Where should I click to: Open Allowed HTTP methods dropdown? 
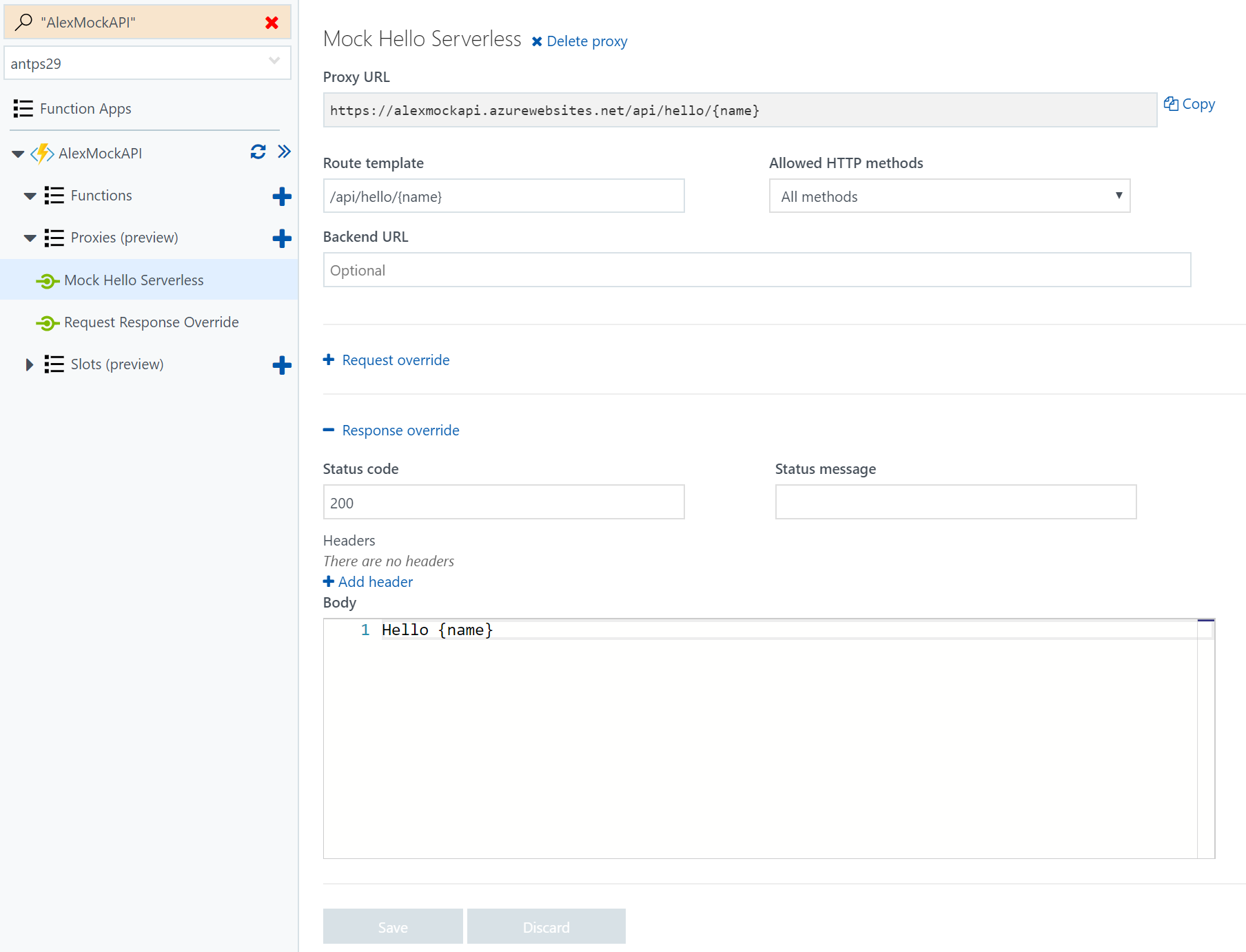click(949, 196)
